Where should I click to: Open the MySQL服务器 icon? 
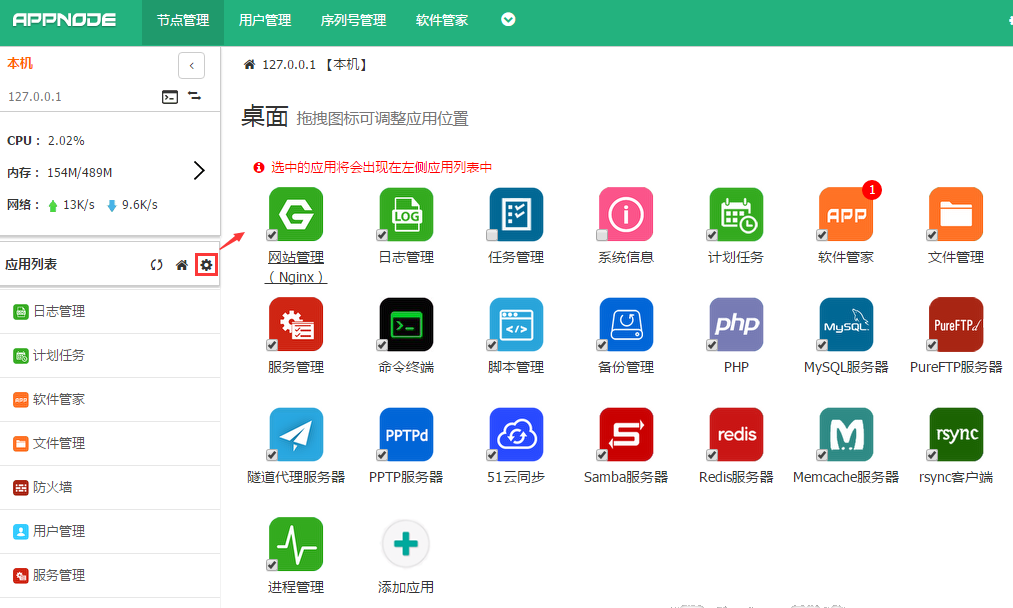[x=846, y=324]
